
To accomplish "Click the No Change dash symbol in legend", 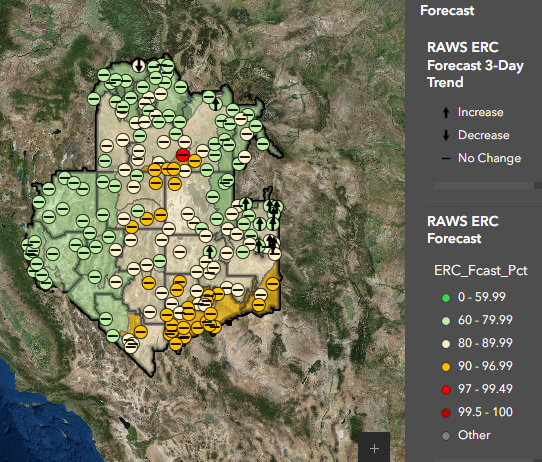I will [446, 159].
